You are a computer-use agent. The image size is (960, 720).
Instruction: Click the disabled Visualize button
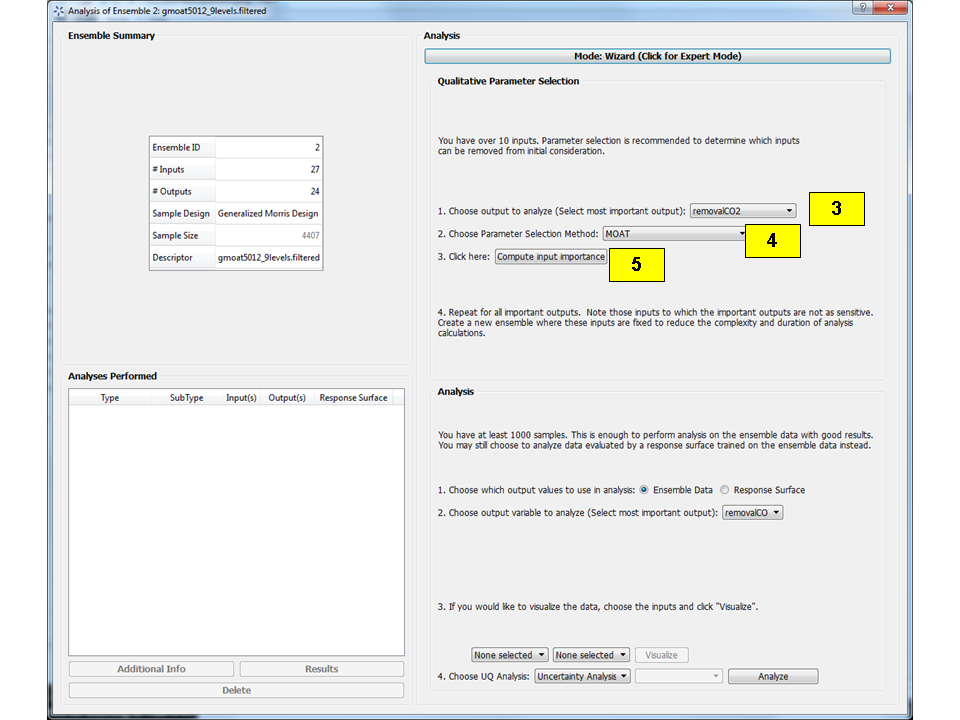[661, 655]
